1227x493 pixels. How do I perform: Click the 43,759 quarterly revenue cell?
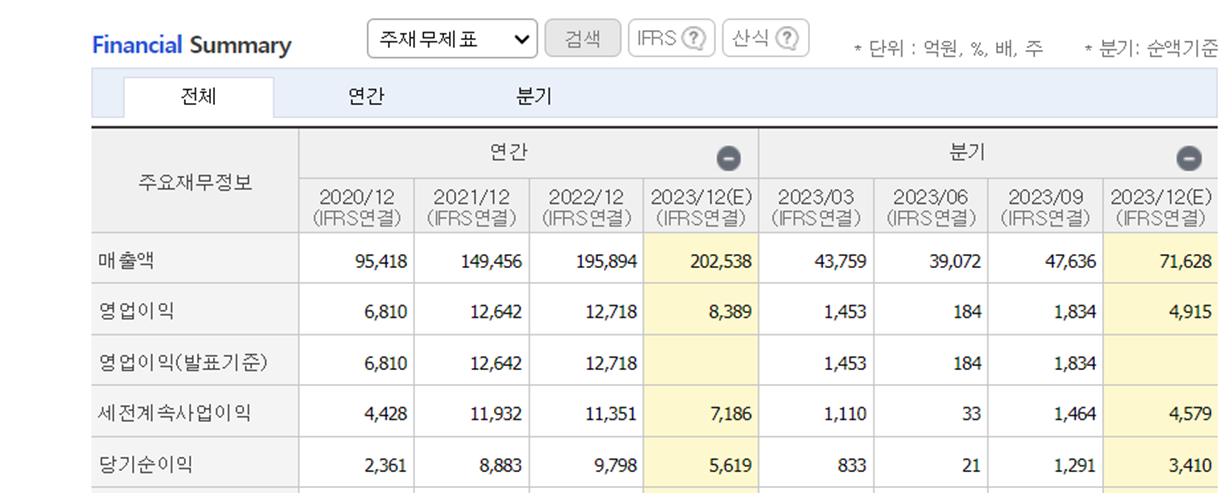coord(816,260)
